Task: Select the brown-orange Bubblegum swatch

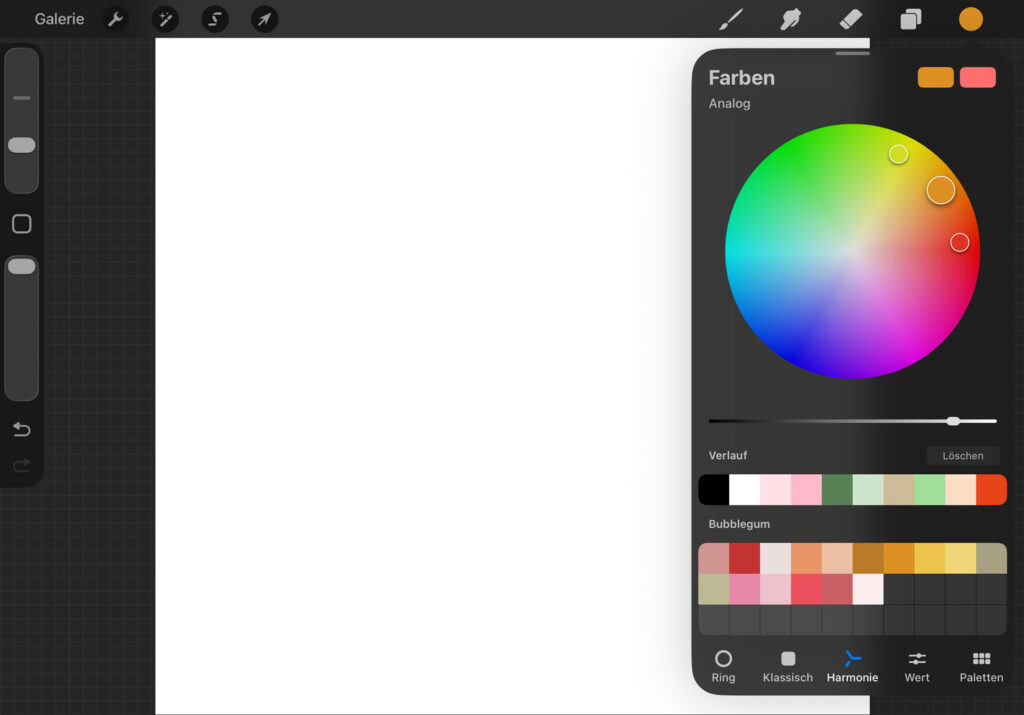Action: pos(869,558)
